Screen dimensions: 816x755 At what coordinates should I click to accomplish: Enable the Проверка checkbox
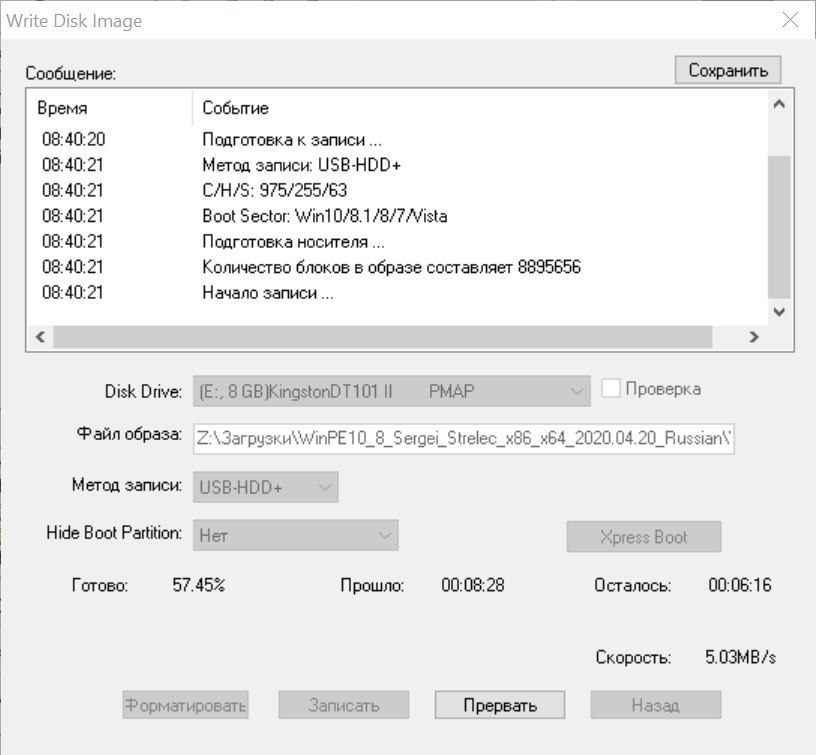click(610, 388)
